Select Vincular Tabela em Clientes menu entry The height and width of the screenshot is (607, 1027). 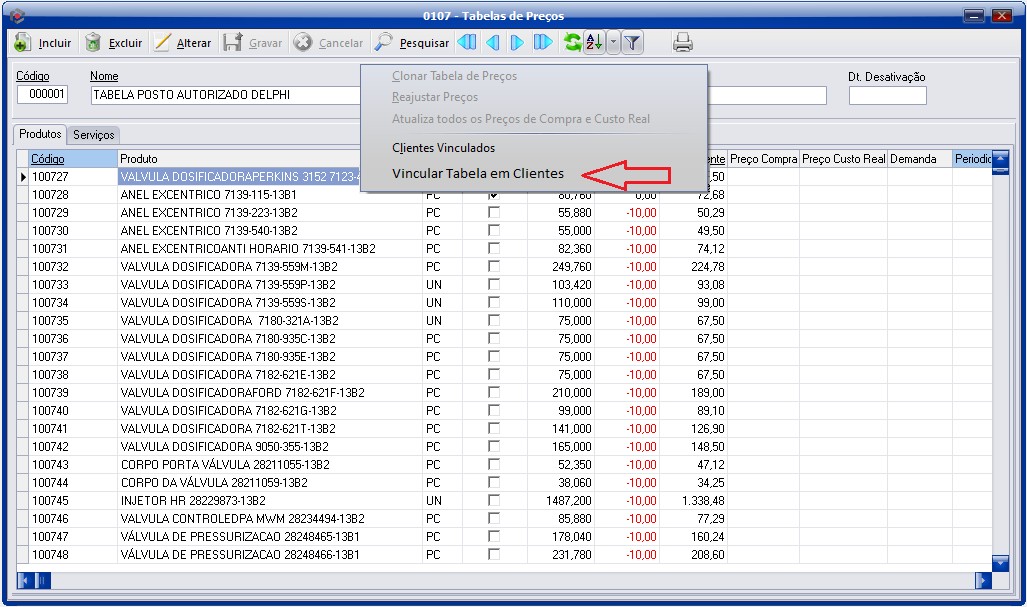477,173
